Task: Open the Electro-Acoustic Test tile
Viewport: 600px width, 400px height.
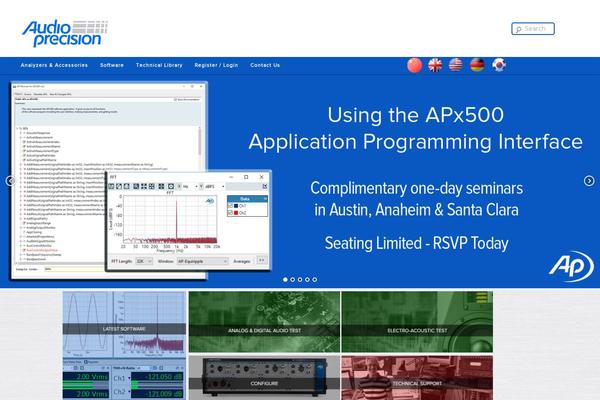Action: (x=417, y=322)
